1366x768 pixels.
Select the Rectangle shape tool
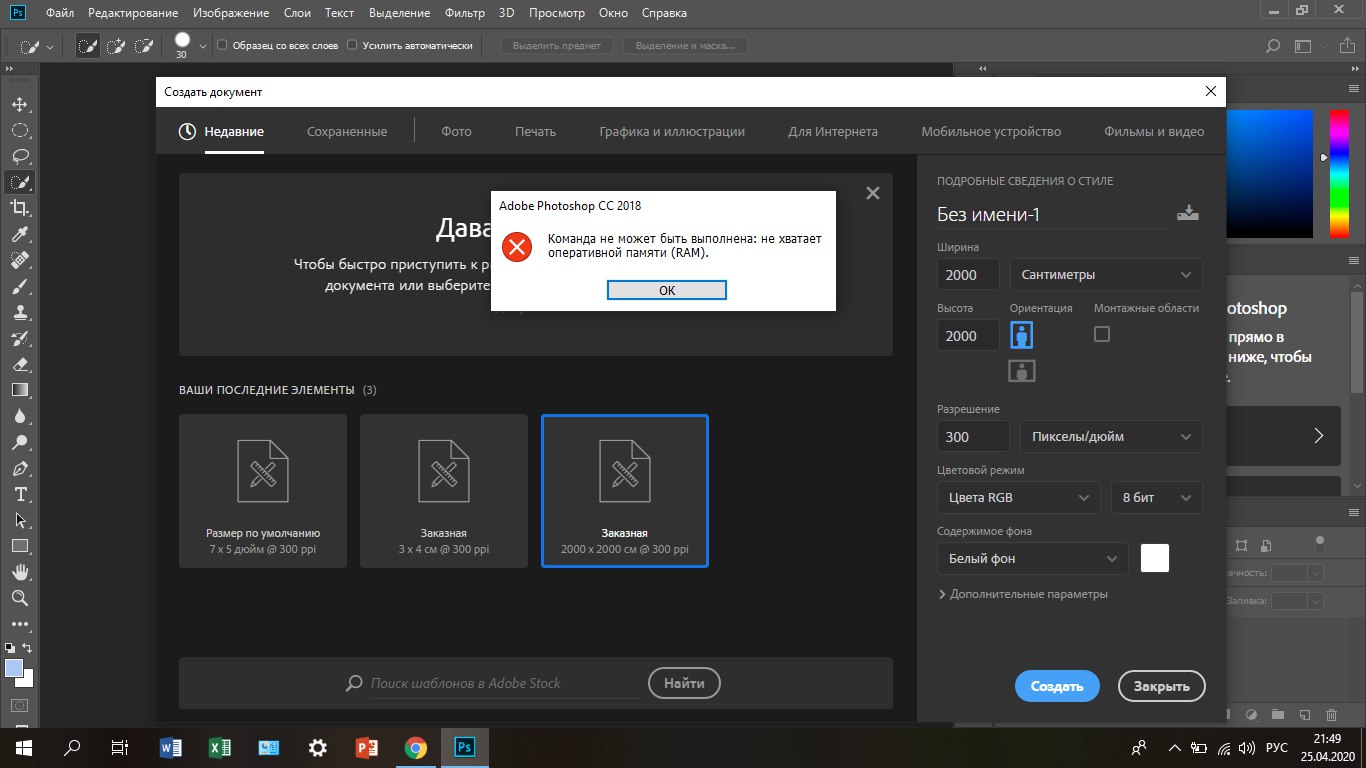pyautogui.click(x=19, y=546)
